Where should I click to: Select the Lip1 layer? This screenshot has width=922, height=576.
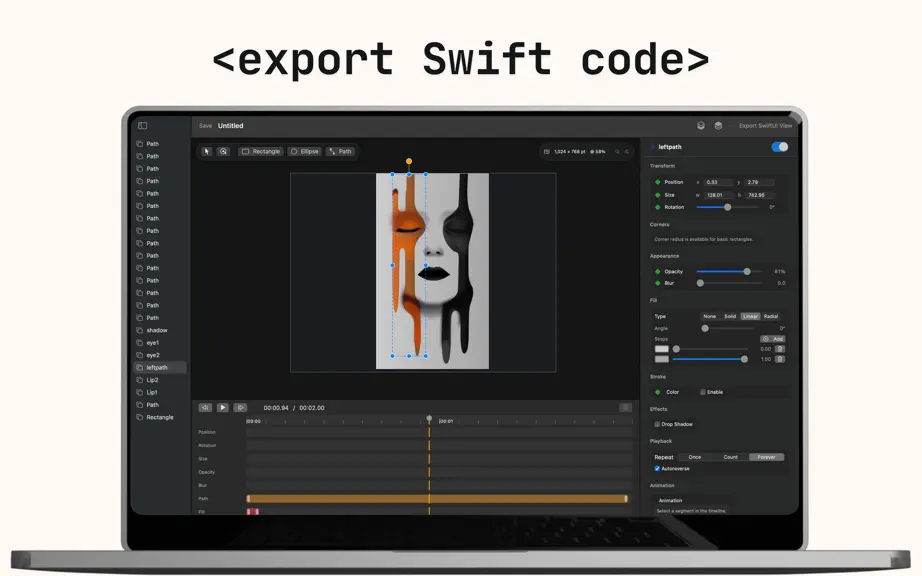click(x=160, y=392)
